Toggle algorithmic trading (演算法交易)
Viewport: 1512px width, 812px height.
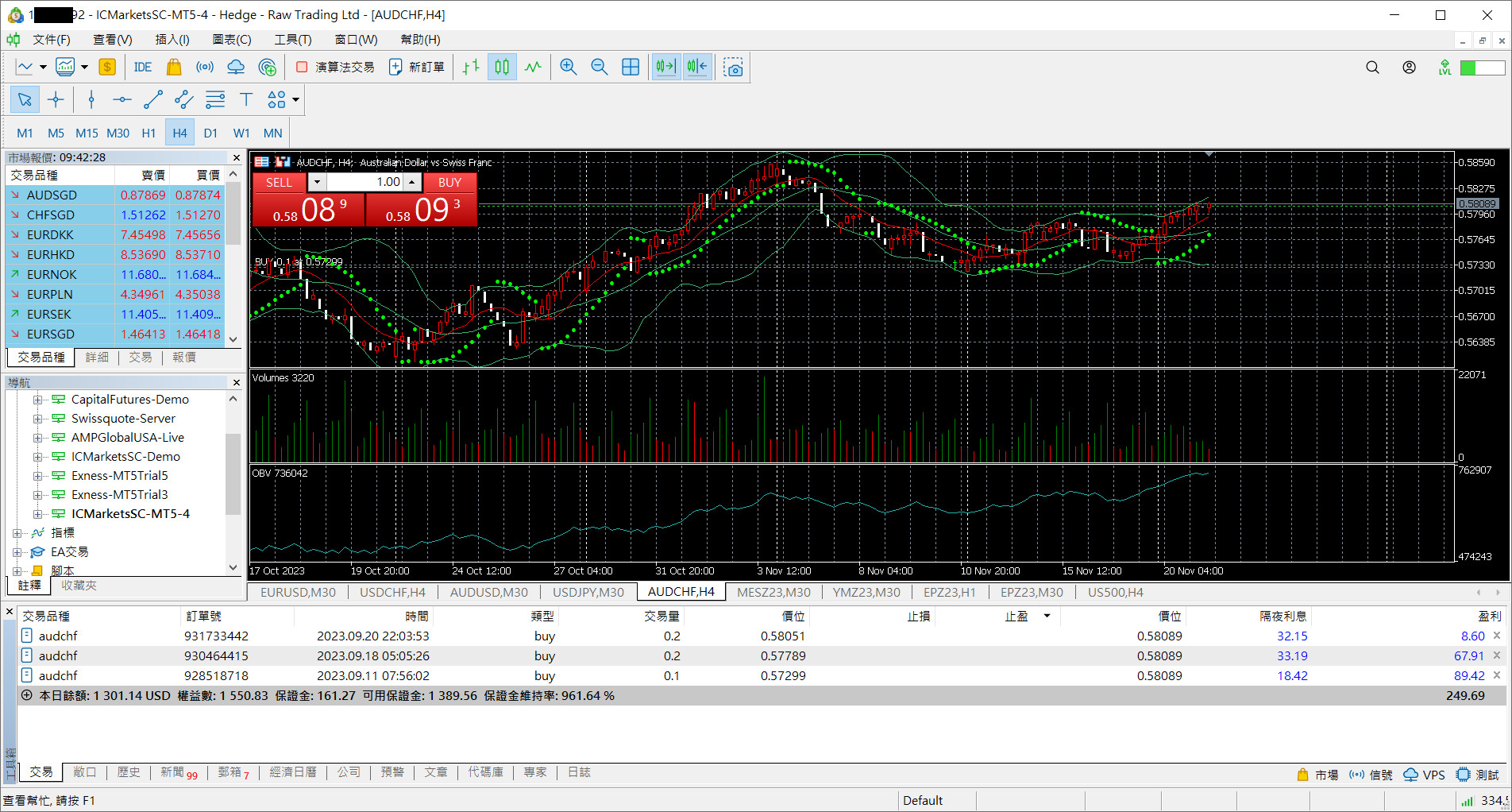[x=335, y=68]
